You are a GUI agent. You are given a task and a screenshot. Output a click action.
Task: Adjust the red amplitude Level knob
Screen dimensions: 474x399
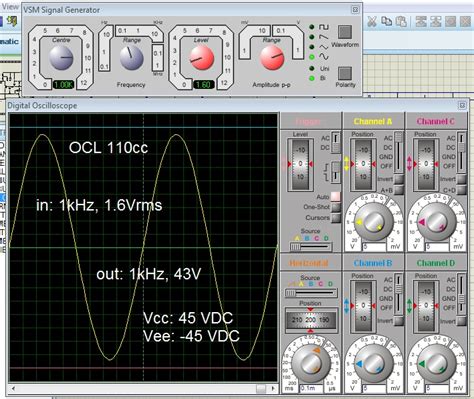tap(201, 58)
